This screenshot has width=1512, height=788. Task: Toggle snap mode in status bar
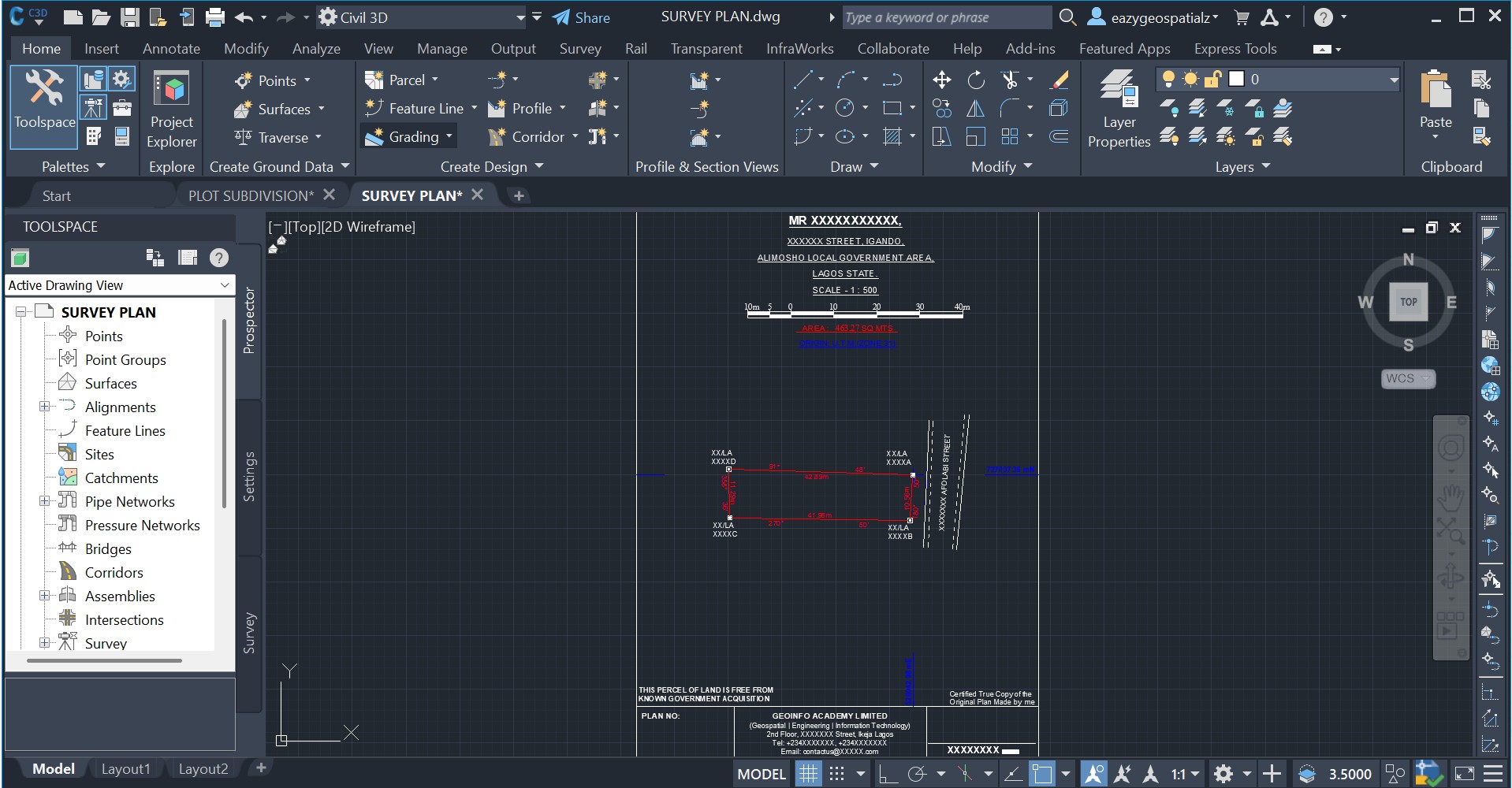coord(837,774)
